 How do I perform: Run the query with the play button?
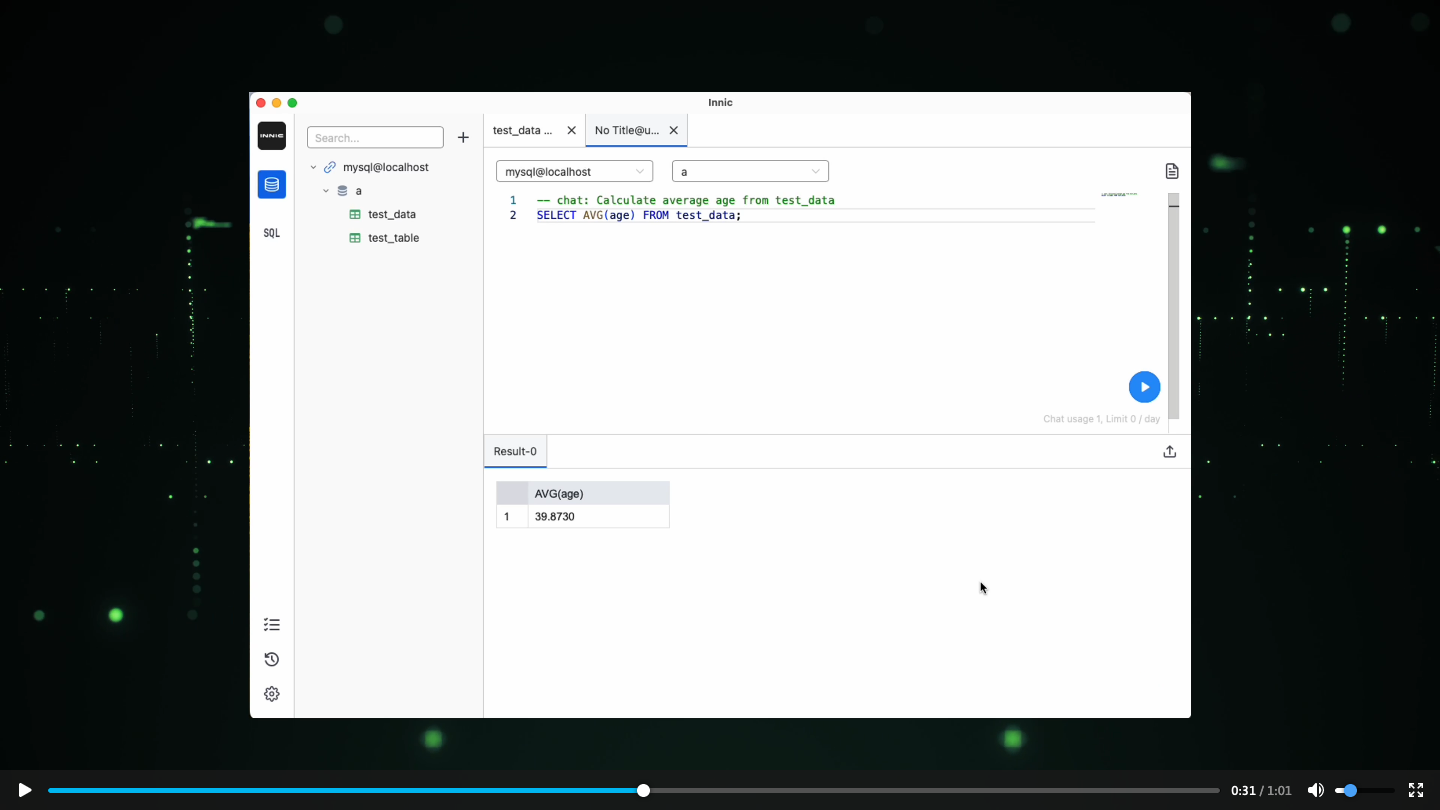tap(1144, 387)
